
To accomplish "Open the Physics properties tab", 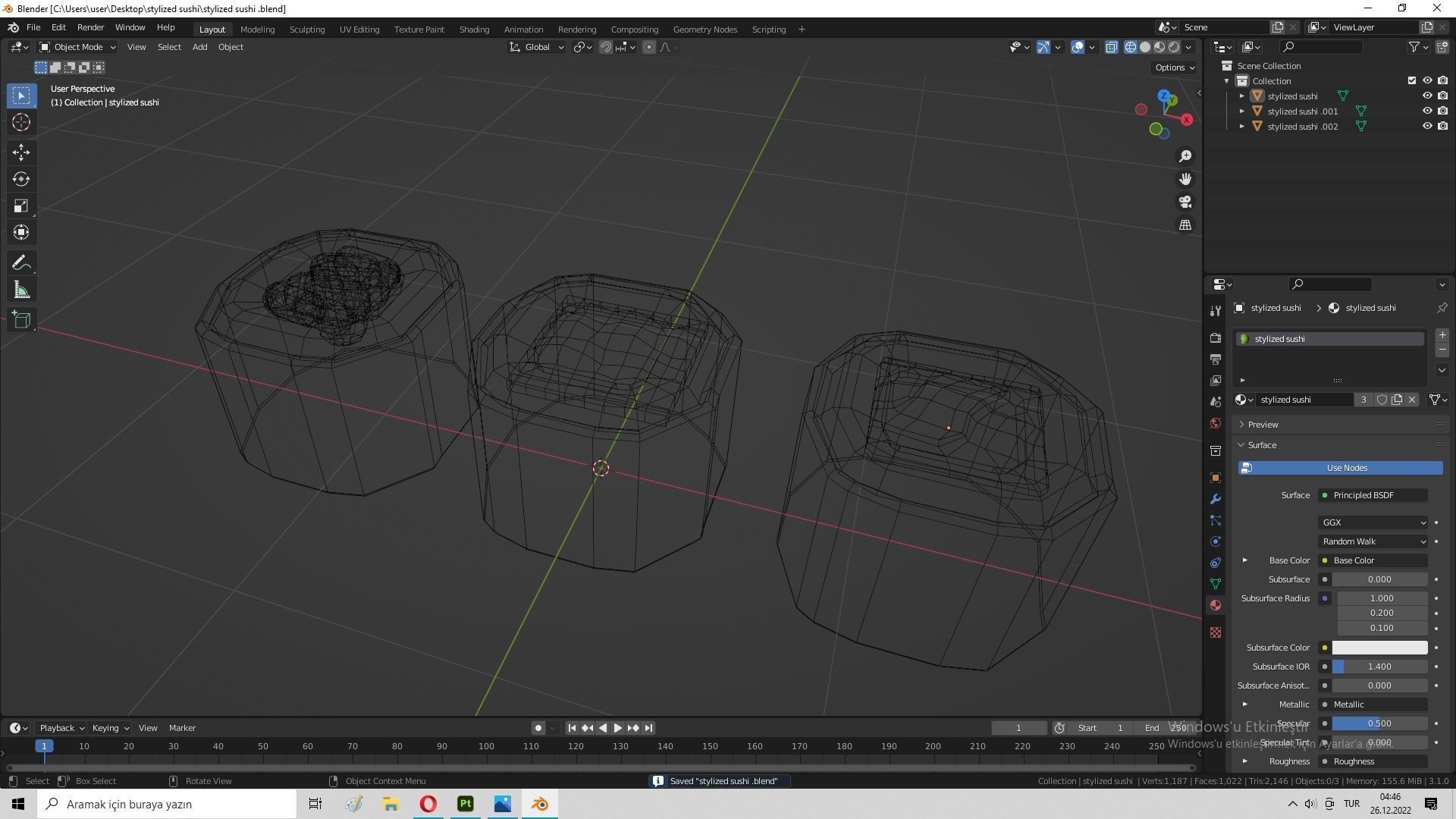I will click(1216, 541).
